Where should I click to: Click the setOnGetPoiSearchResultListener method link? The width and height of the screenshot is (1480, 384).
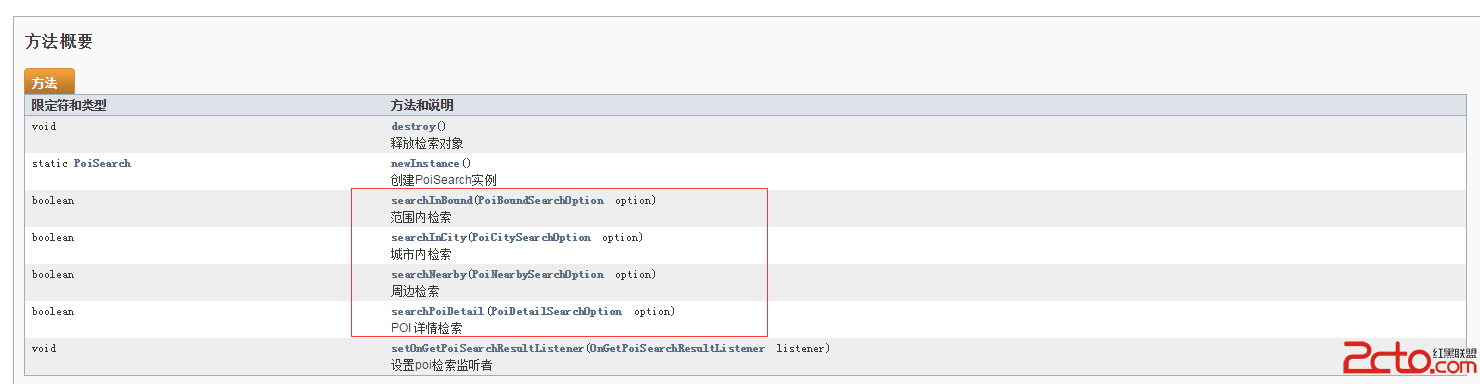click(x=487, y=348)
